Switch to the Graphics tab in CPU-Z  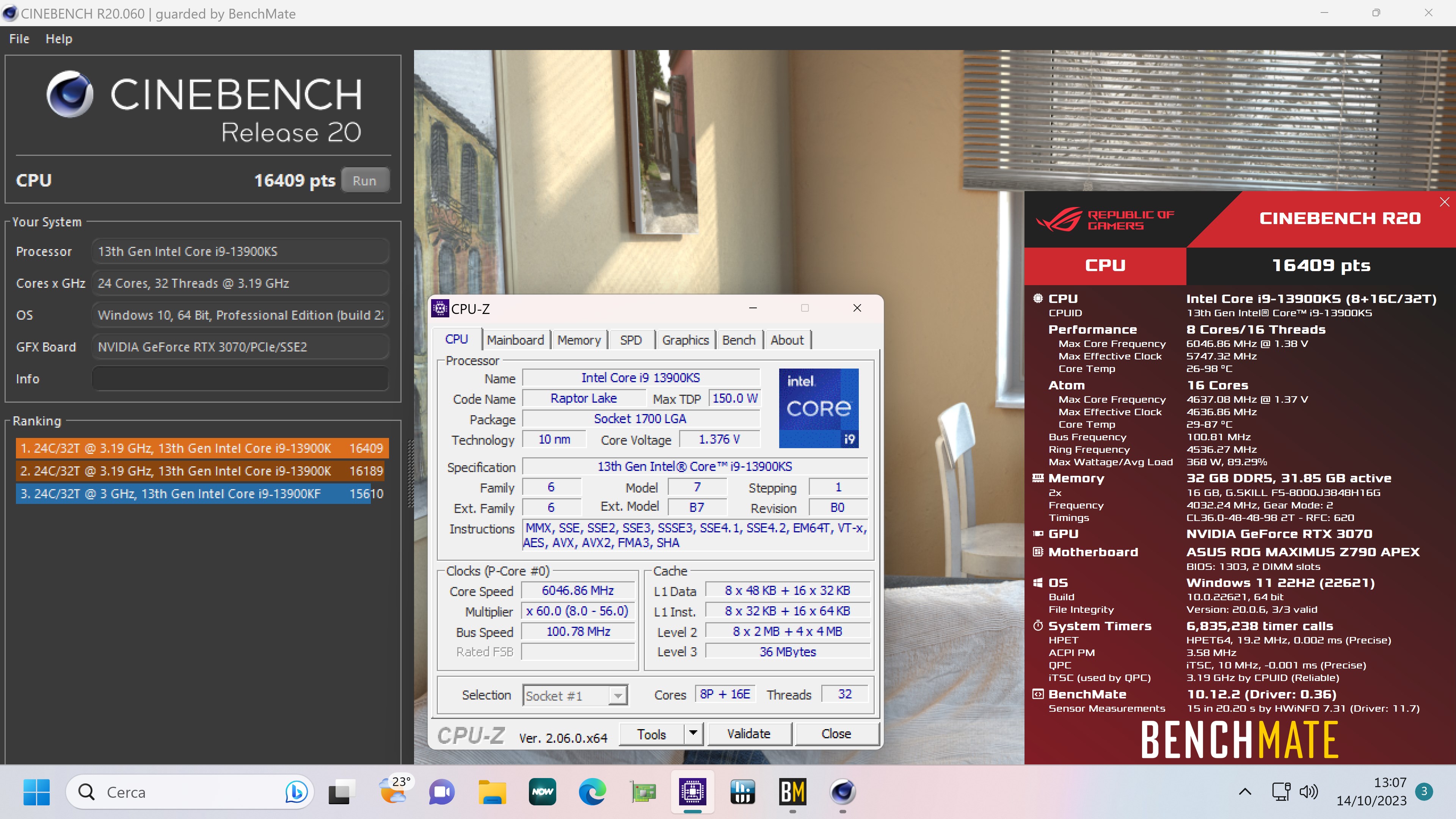[x=685, y=340]
